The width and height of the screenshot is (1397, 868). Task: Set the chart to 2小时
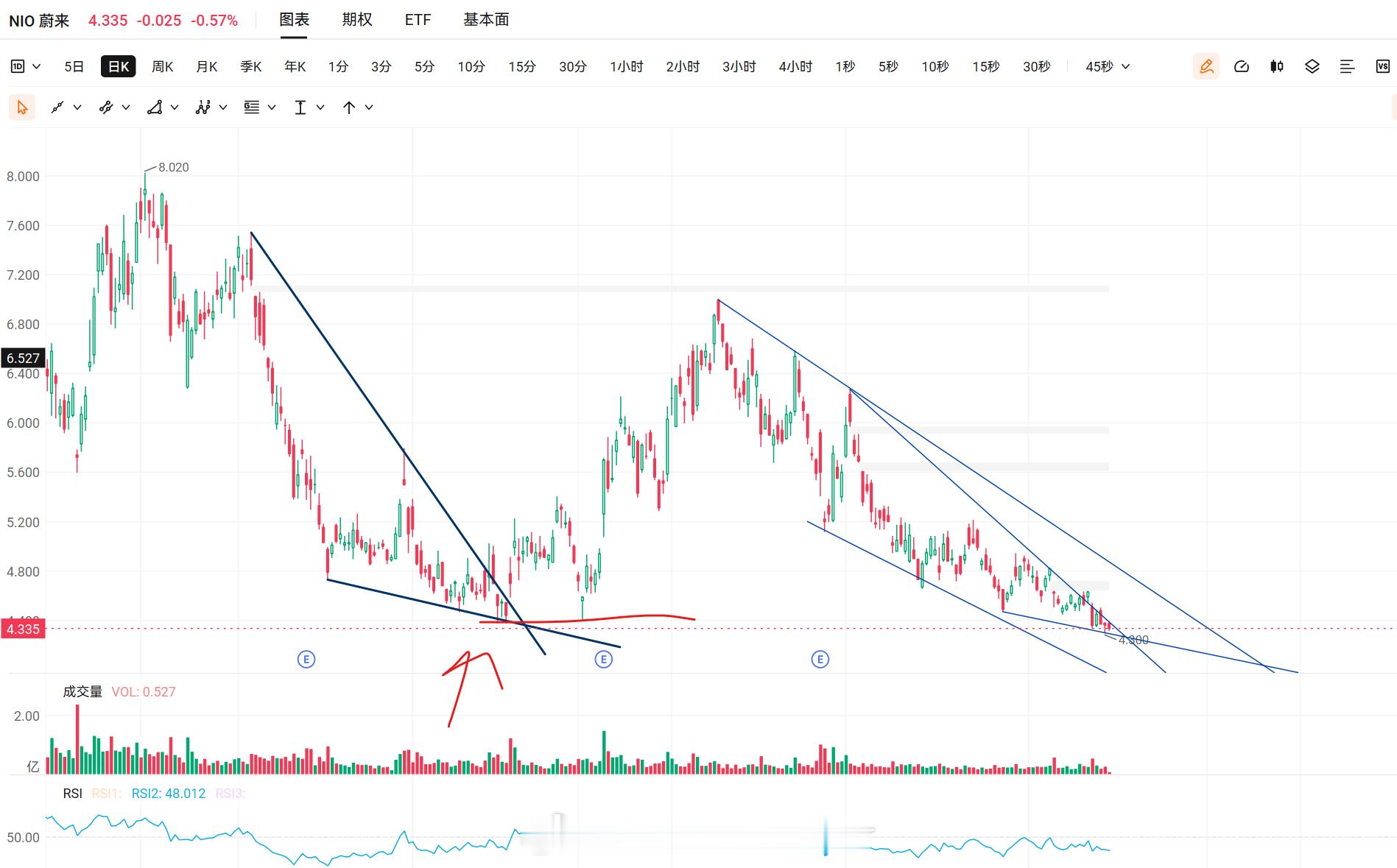683,66
